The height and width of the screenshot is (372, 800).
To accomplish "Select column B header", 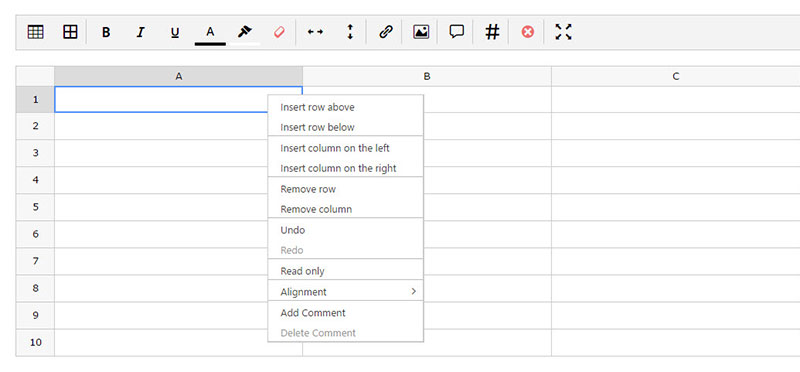I will click(x=427, y=76).
